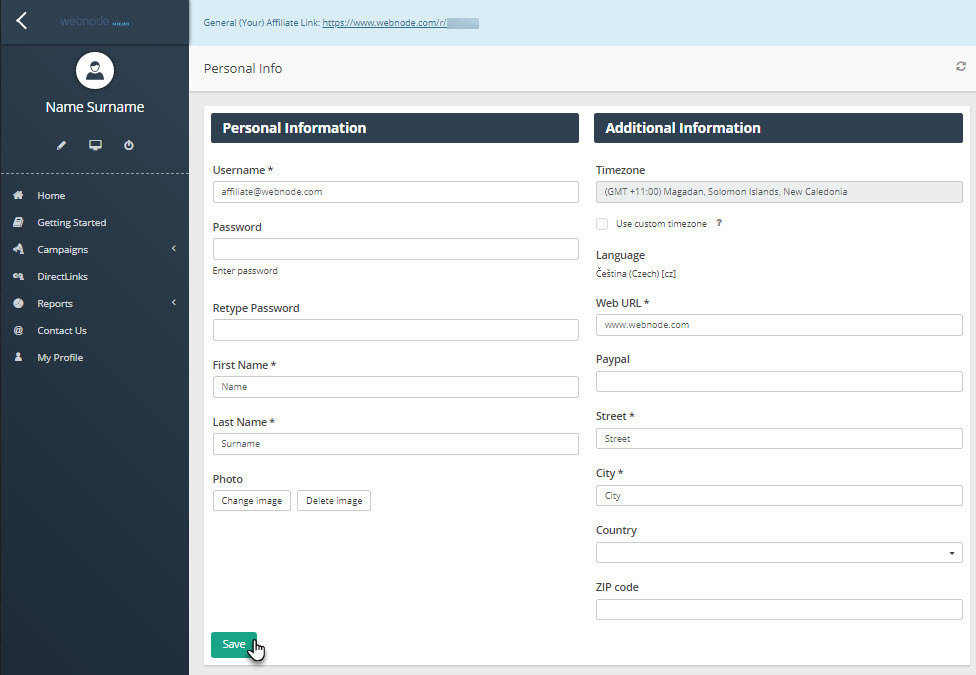Click the back arrow in sidebar header
This screenshot has width=976, height=675.
pyautogui.click(x=22, y=21)
